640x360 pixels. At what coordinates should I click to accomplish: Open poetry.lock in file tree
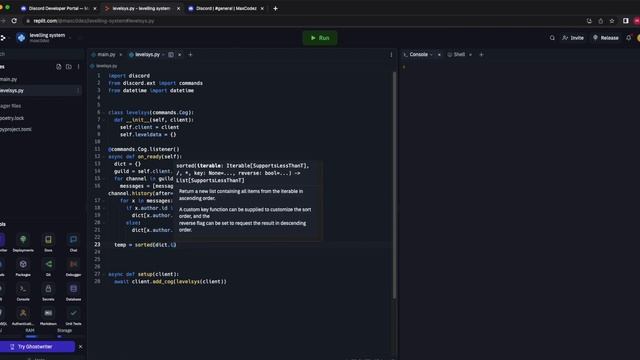[12, 118]
